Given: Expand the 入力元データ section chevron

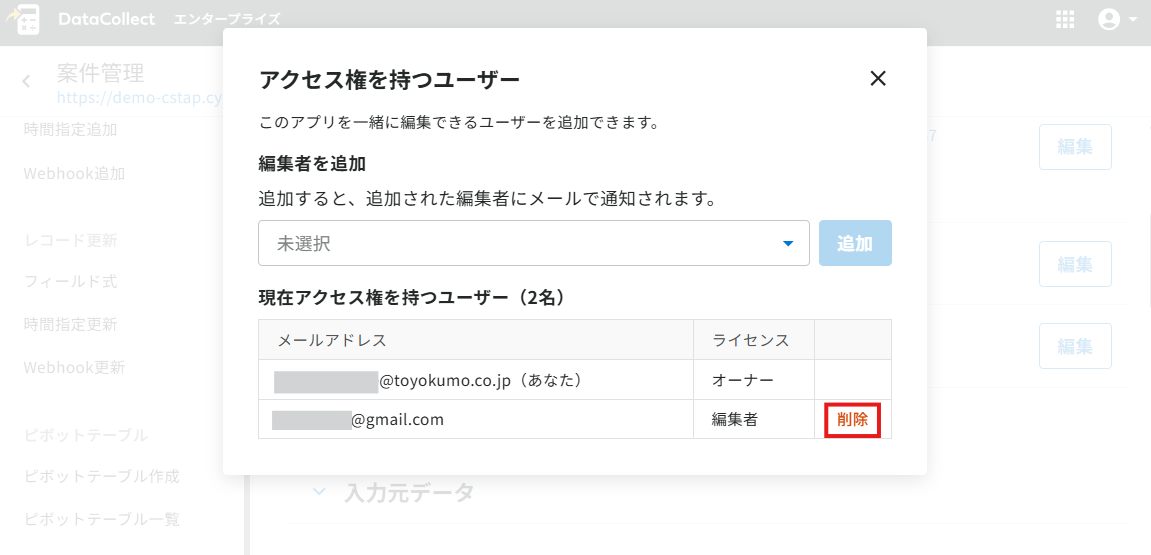Looking at the screenshot, I should [x=319, y=491].
